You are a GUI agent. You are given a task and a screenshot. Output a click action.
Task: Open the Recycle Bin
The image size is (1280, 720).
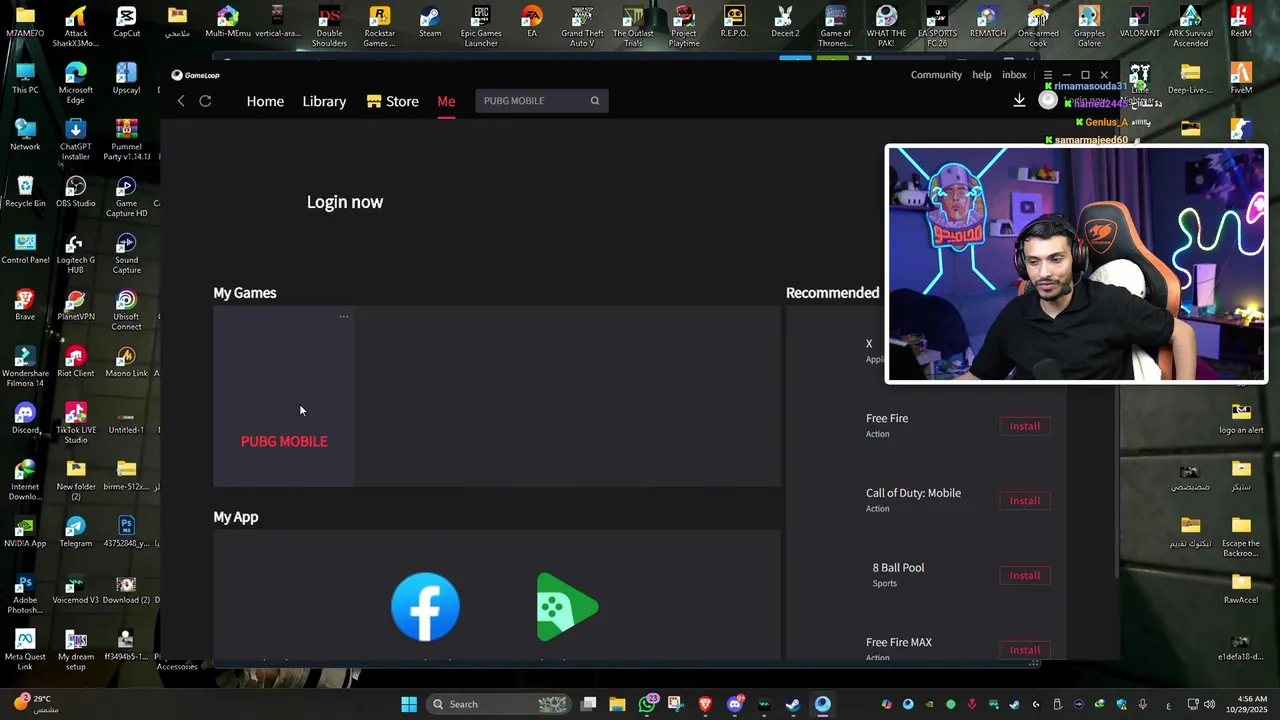click(25, 193)
